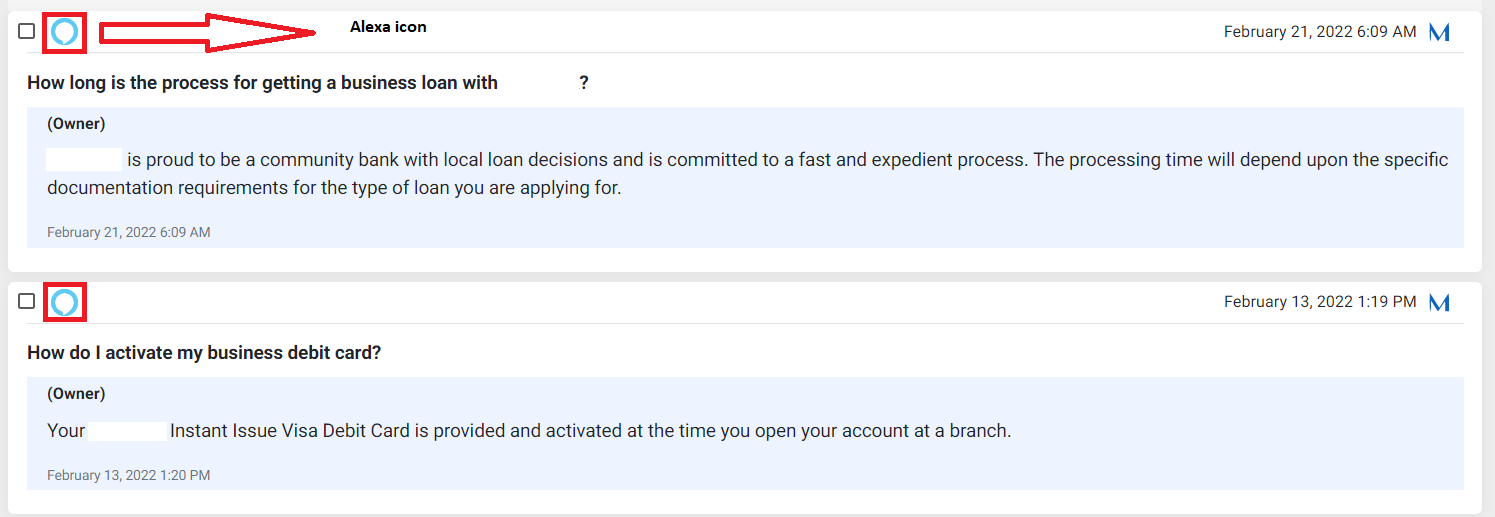
Task: Tick the checkbox for the business loan question
Action: [27, 31]
